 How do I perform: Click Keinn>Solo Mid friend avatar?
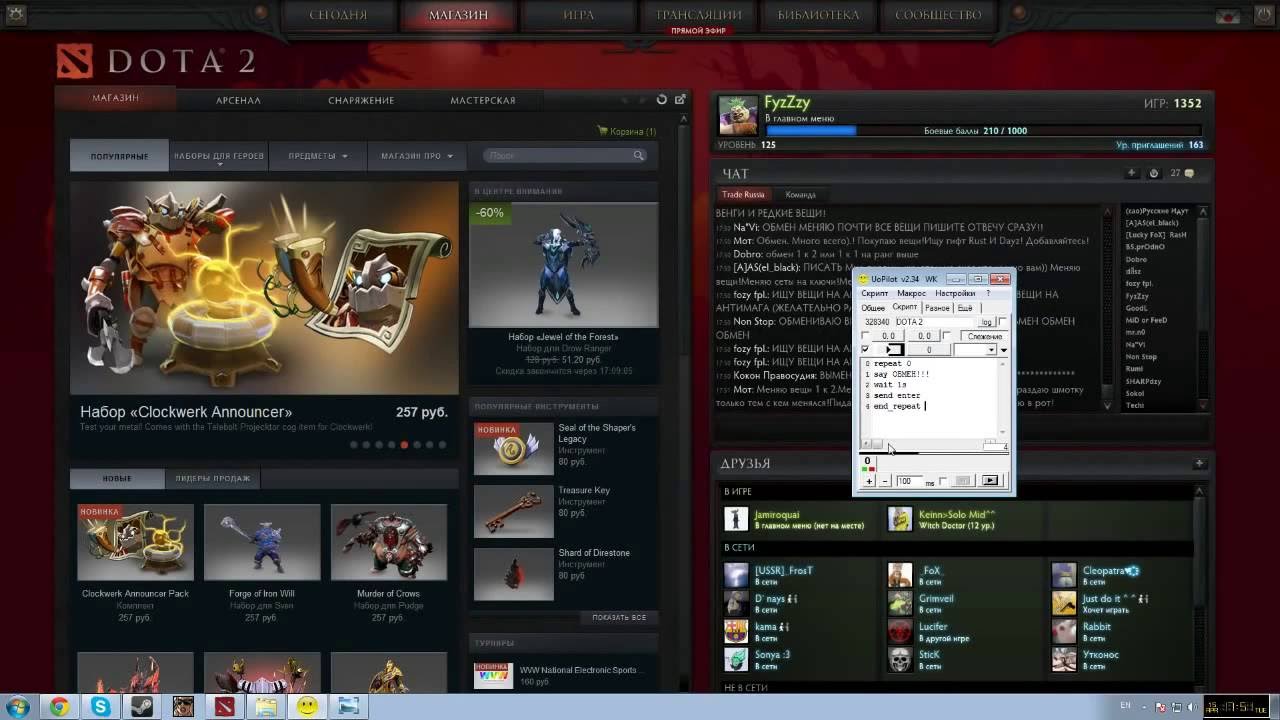900,519
